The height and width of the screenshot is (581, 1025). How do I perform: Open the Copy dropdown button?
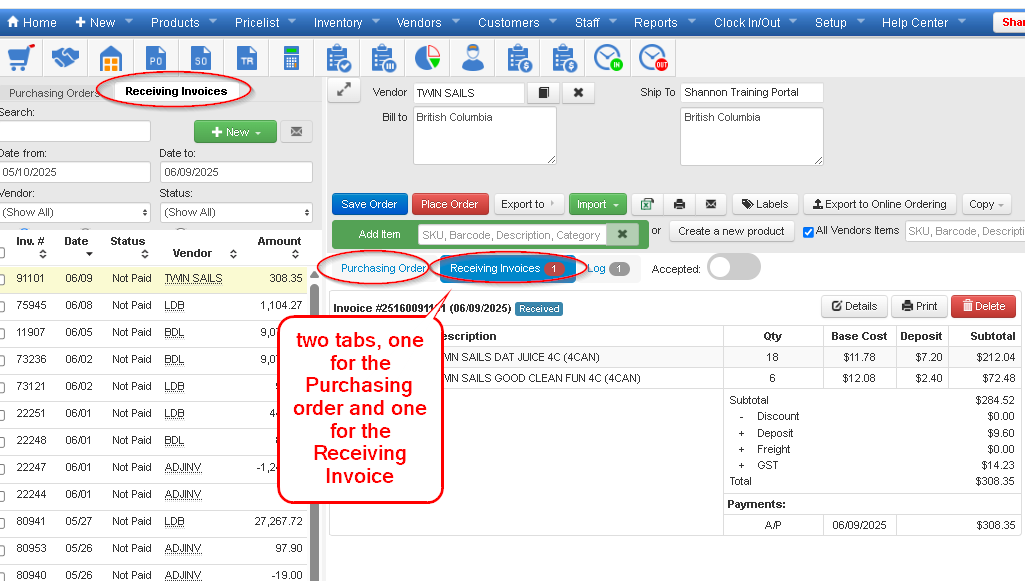pos(986,204)
